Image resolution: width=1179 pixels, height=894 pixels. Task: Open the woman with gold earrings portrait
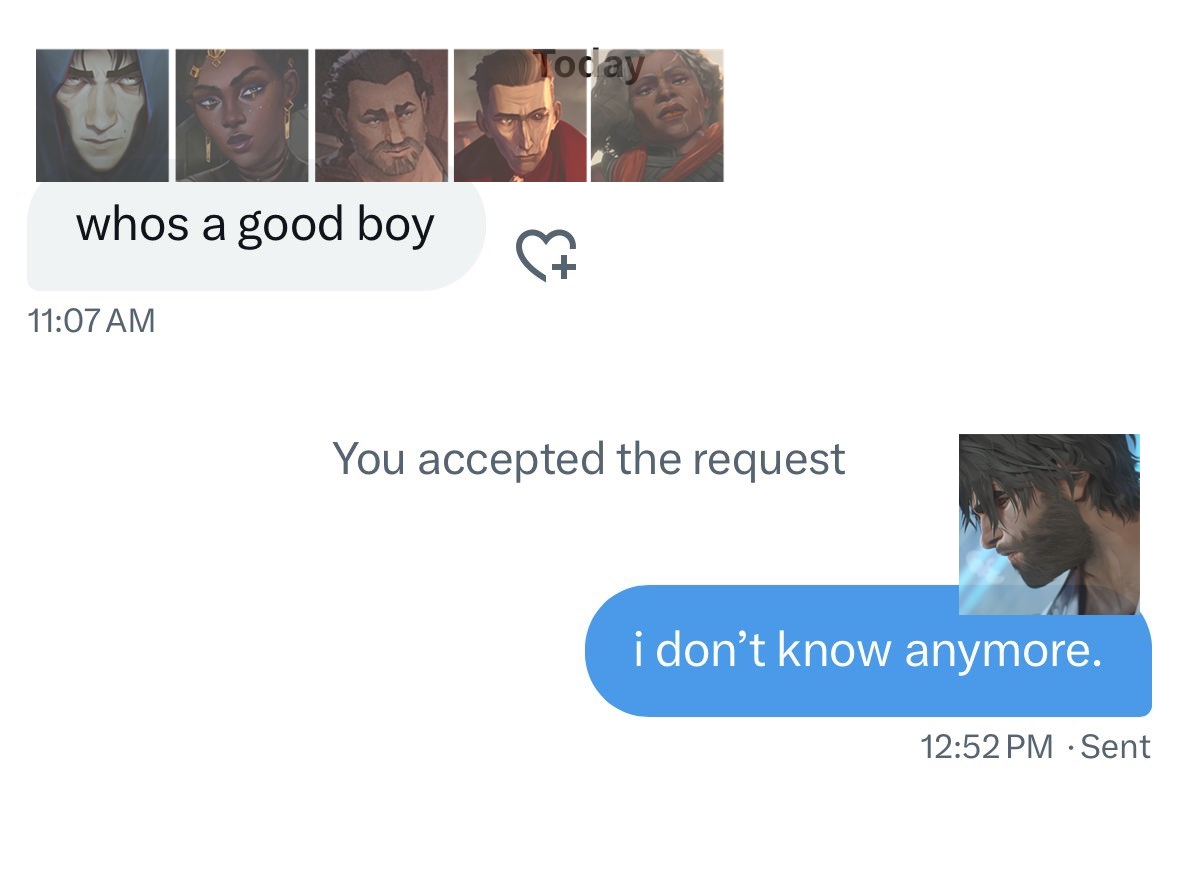click(242, 115)
